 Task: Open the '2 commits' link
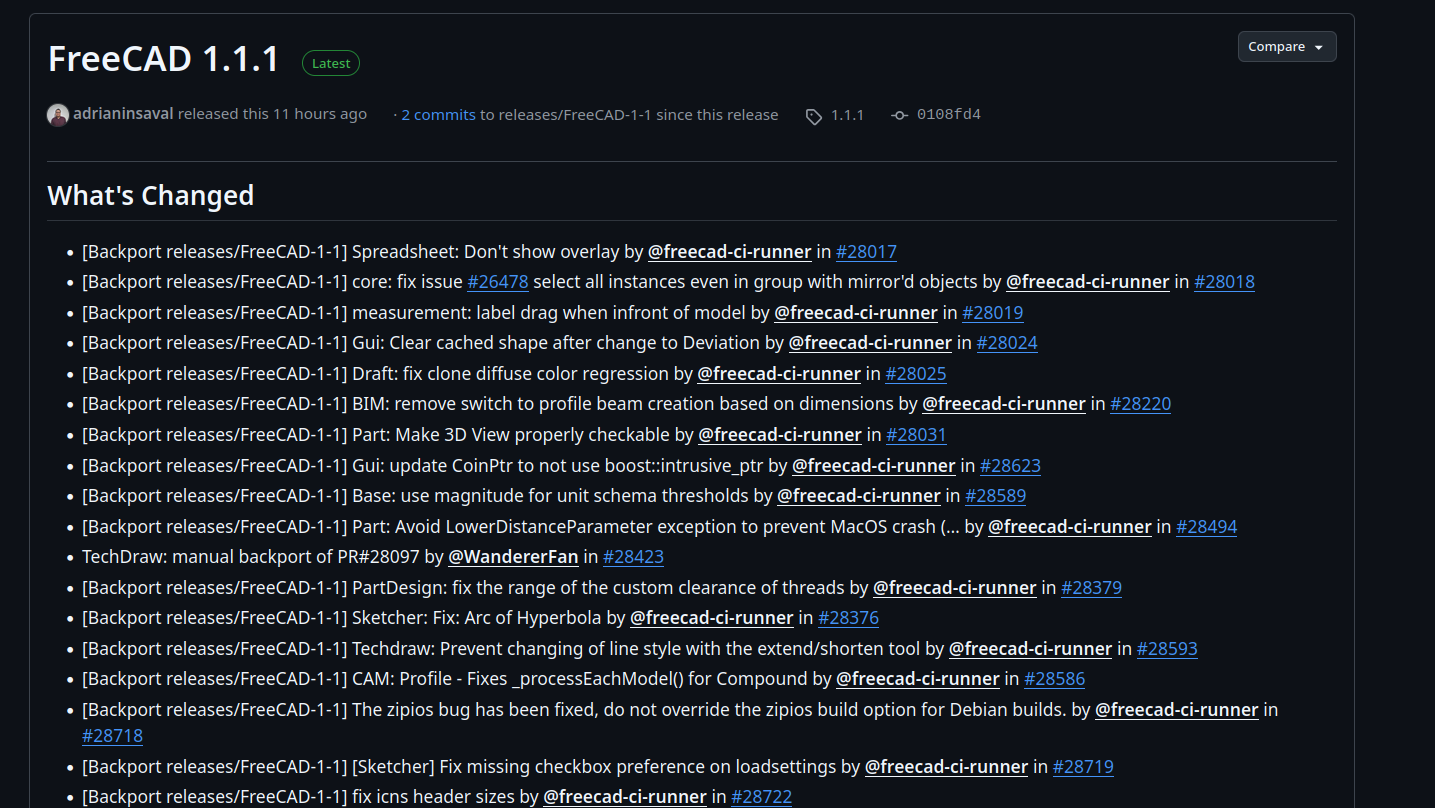point(438,115)
